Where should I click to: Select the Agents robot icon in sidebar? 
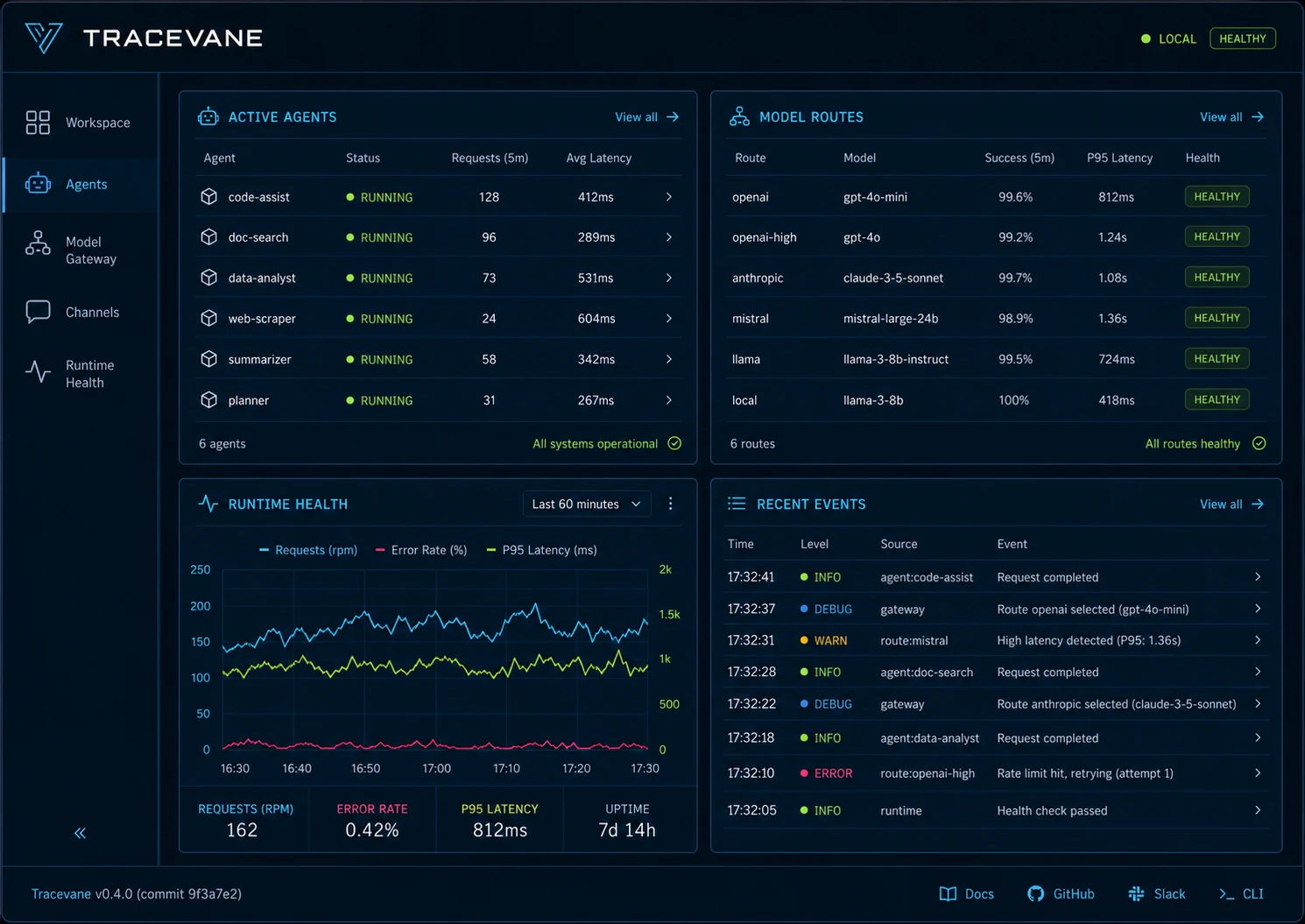tap(38, 184)
